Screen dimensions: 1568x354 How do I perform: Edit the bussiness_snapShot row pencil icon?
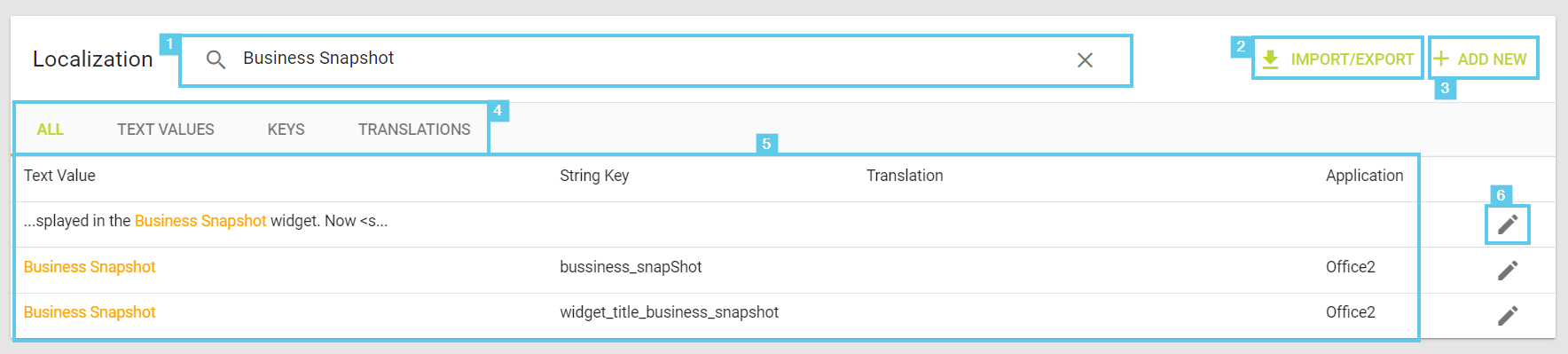1508,270
